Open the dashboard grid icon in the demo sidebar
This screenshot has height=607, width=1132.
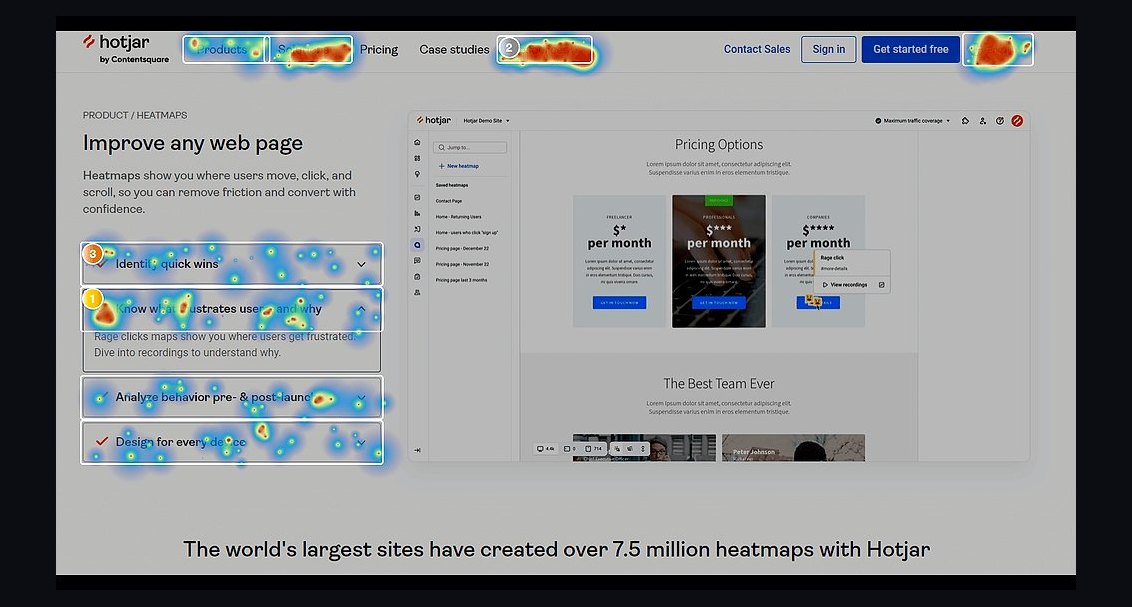417,158
